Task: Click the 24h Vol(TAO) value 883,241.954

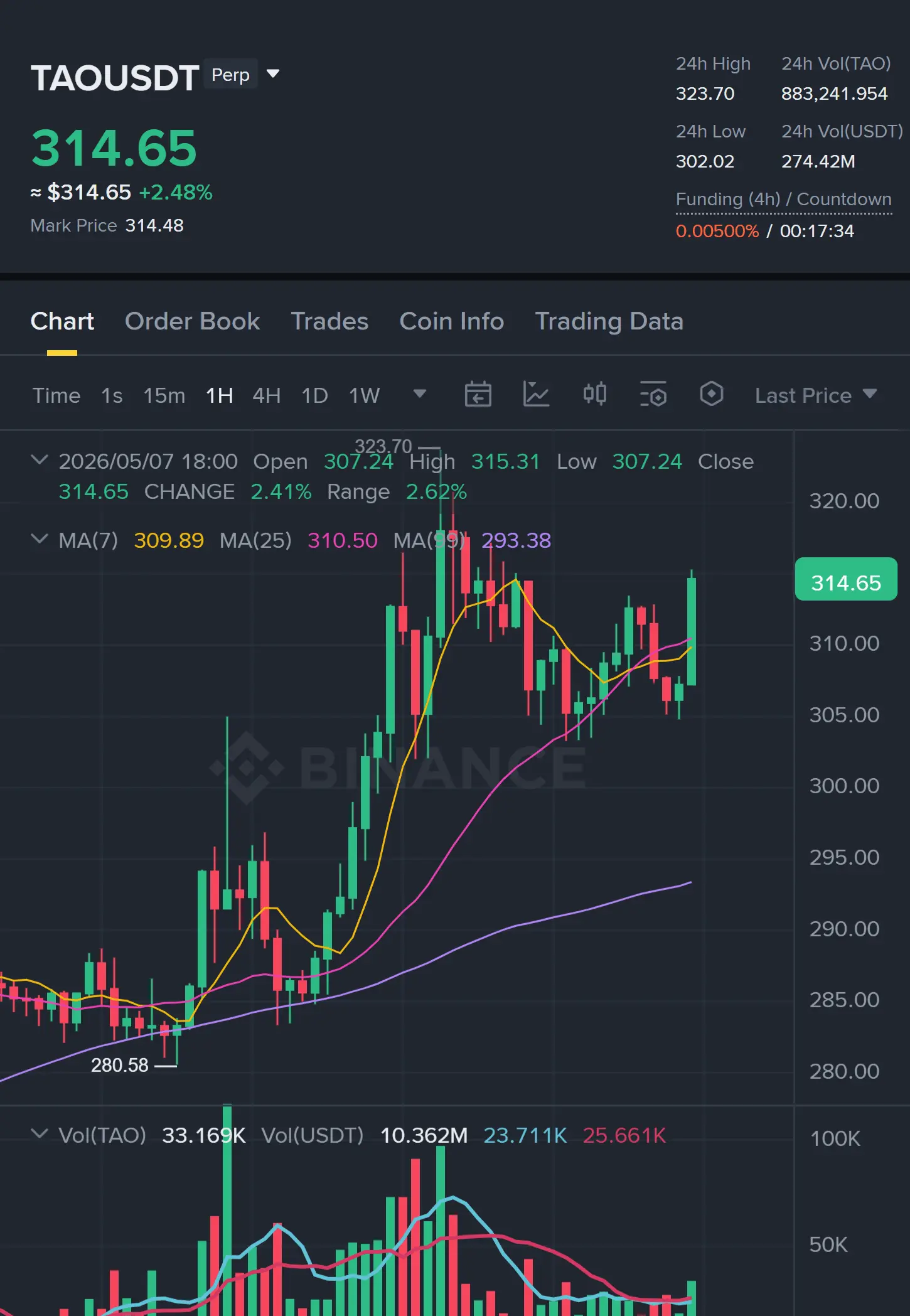Action: click(x=835, y=94)
